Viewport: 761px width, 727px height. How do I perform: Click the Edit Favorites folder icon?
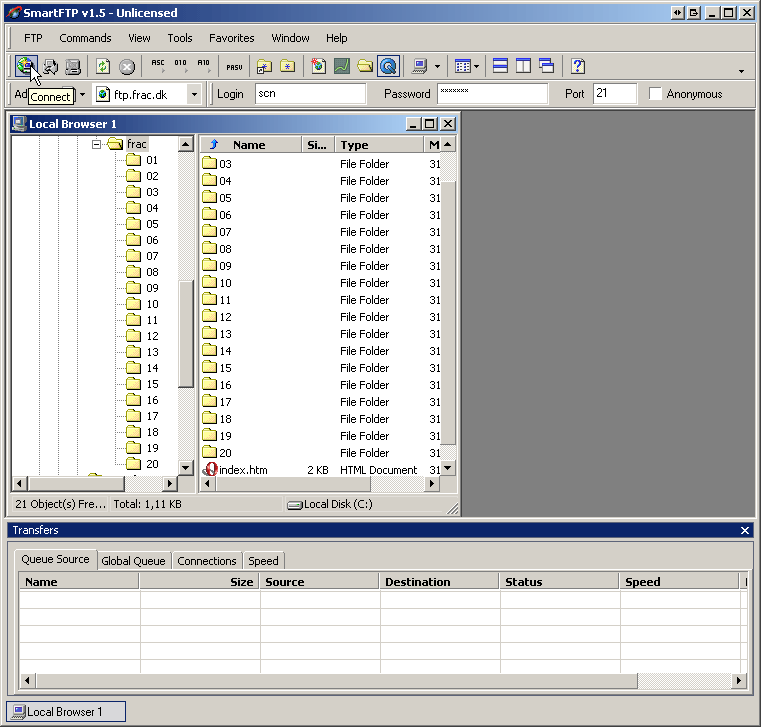tap(265, 66)
